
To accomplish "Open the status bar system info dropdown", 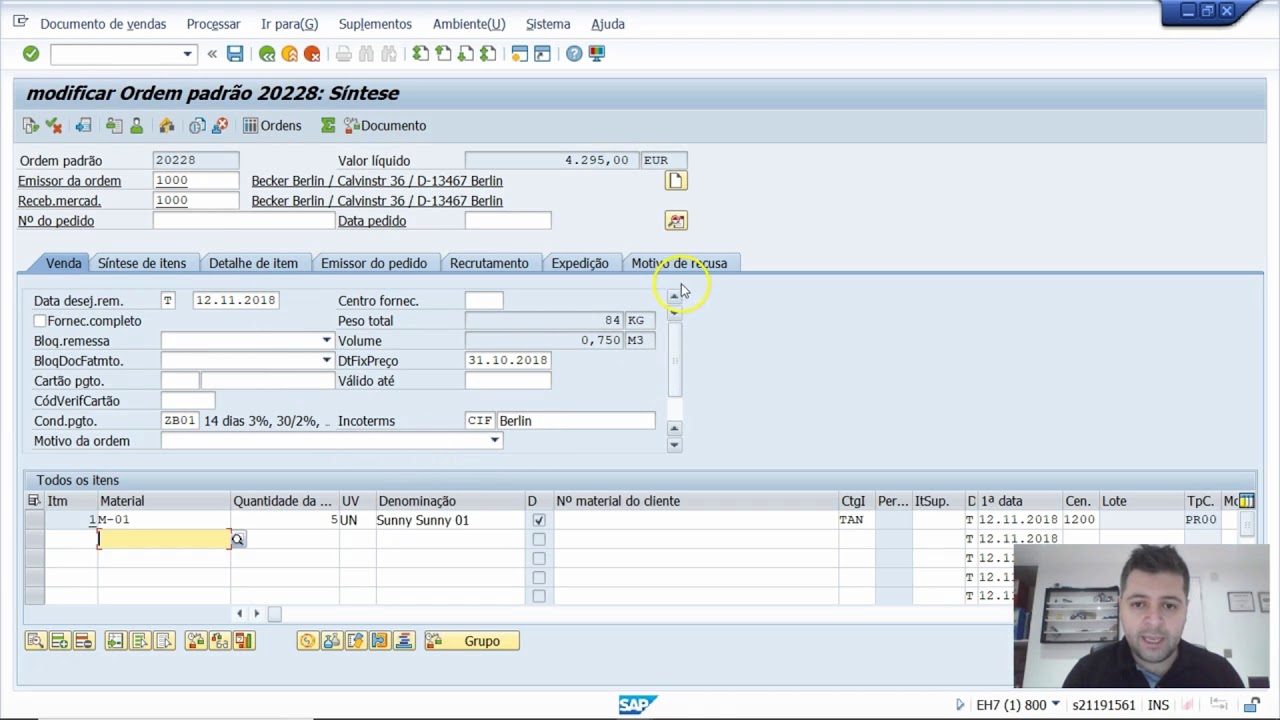I will 1055,705.
